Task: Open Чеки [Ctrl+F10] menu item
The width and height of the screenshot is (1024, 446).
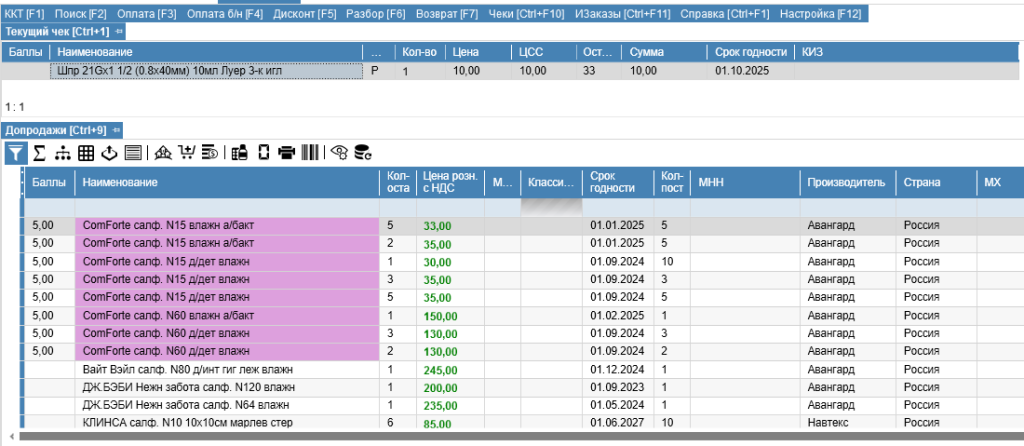Action: pos(526,14)
